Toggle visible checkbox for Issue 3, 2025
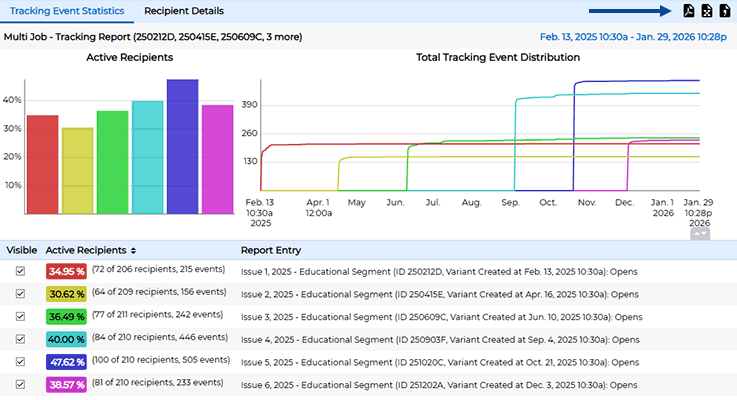The height and width of the screenshot is (400, 737). [x=21, y=315]
